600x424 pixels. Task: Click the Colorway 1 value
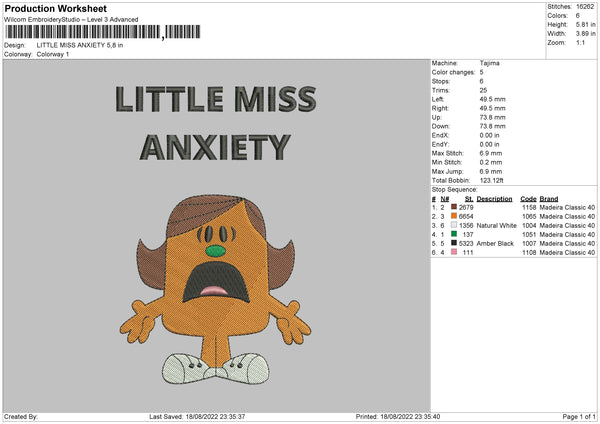(53, 54)
